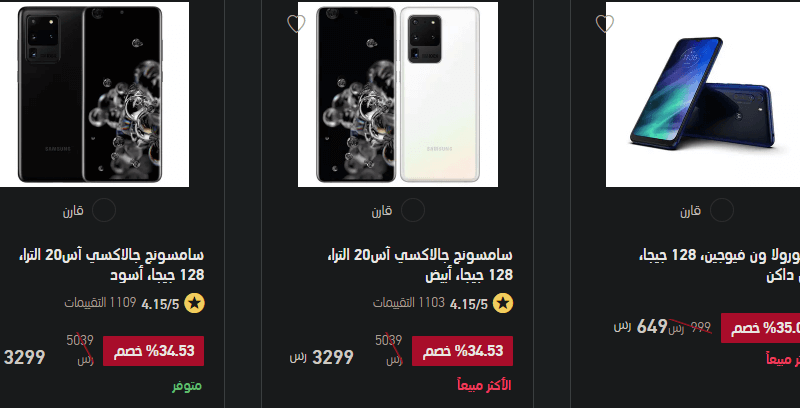This screenshot has height=408, width=800.
Task: Open Motorola One Fusion product image
Action: coord(703,94)
